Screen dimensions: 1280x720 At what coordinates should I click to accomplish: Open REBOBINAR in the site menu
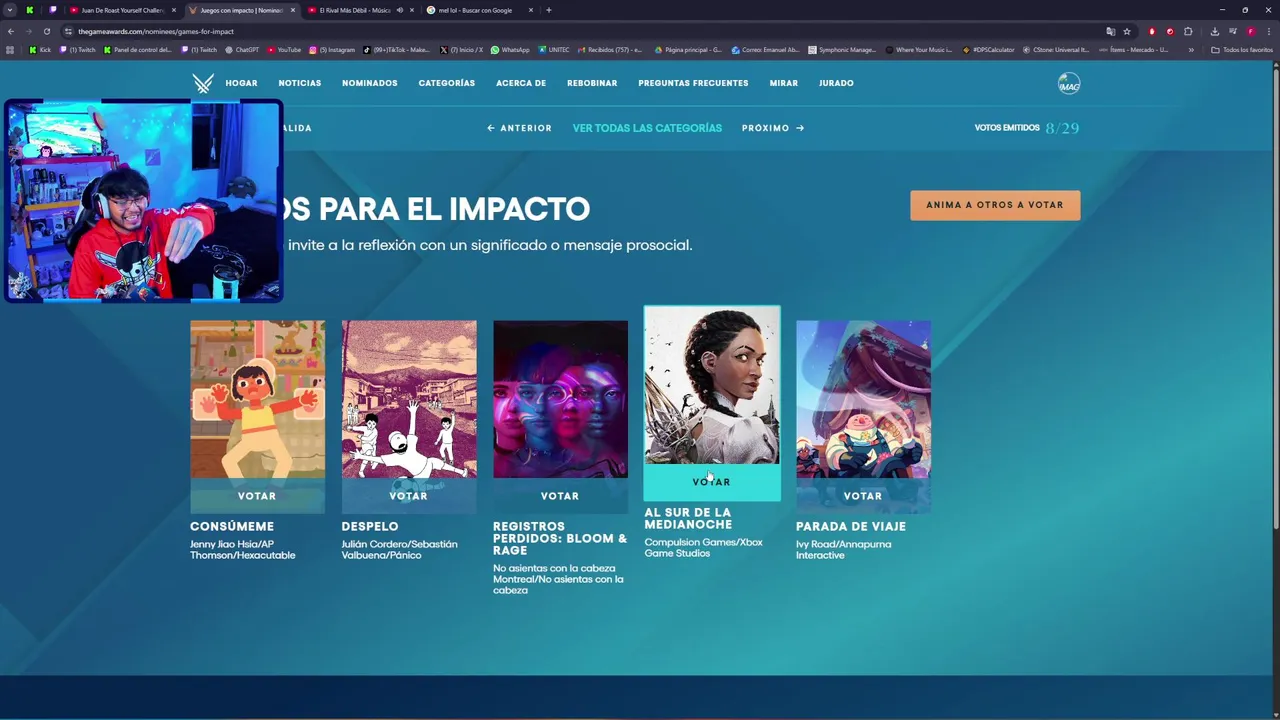pos(592,84)
